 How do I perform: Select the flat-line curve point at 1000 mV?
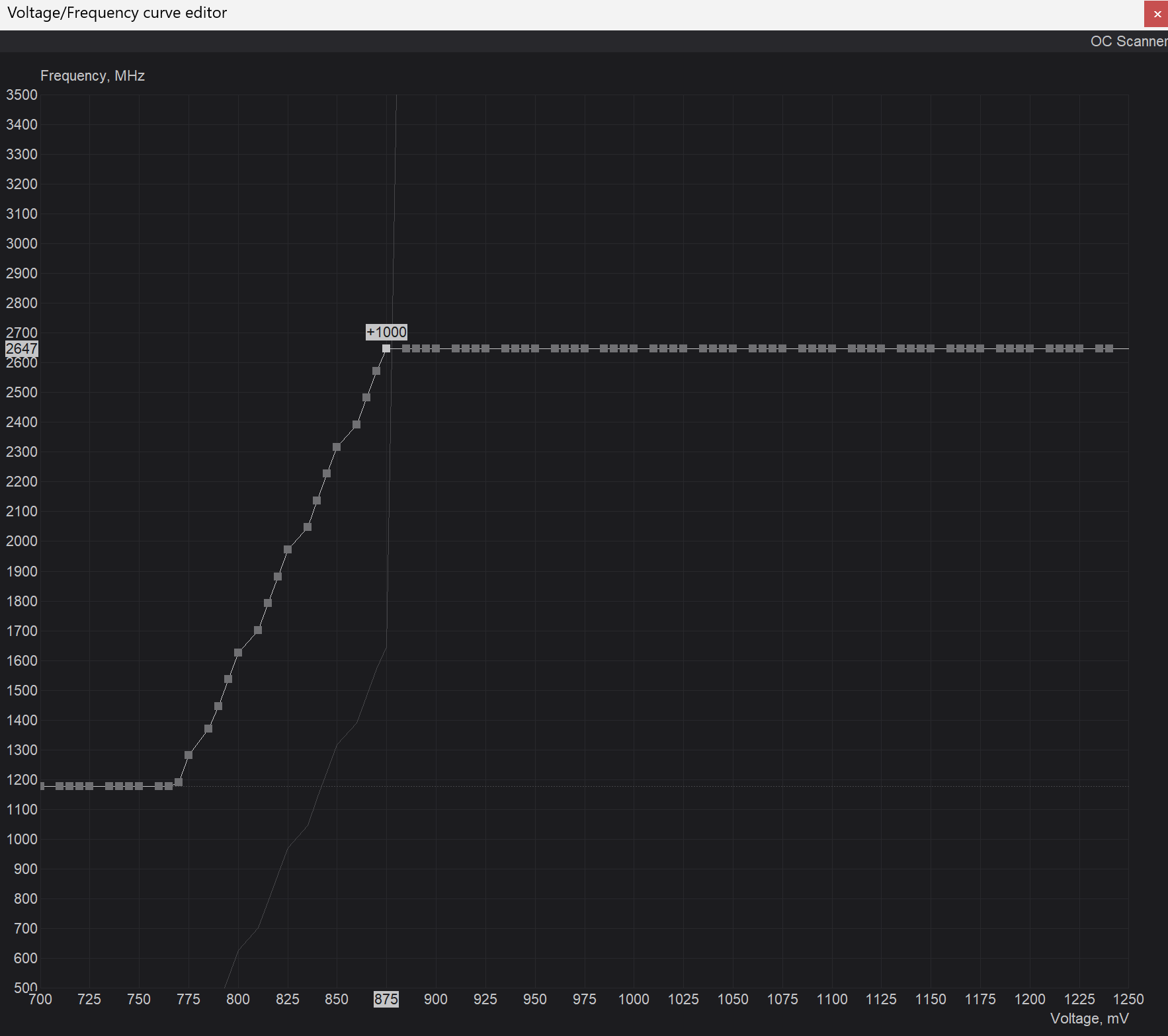coord(634,348)
